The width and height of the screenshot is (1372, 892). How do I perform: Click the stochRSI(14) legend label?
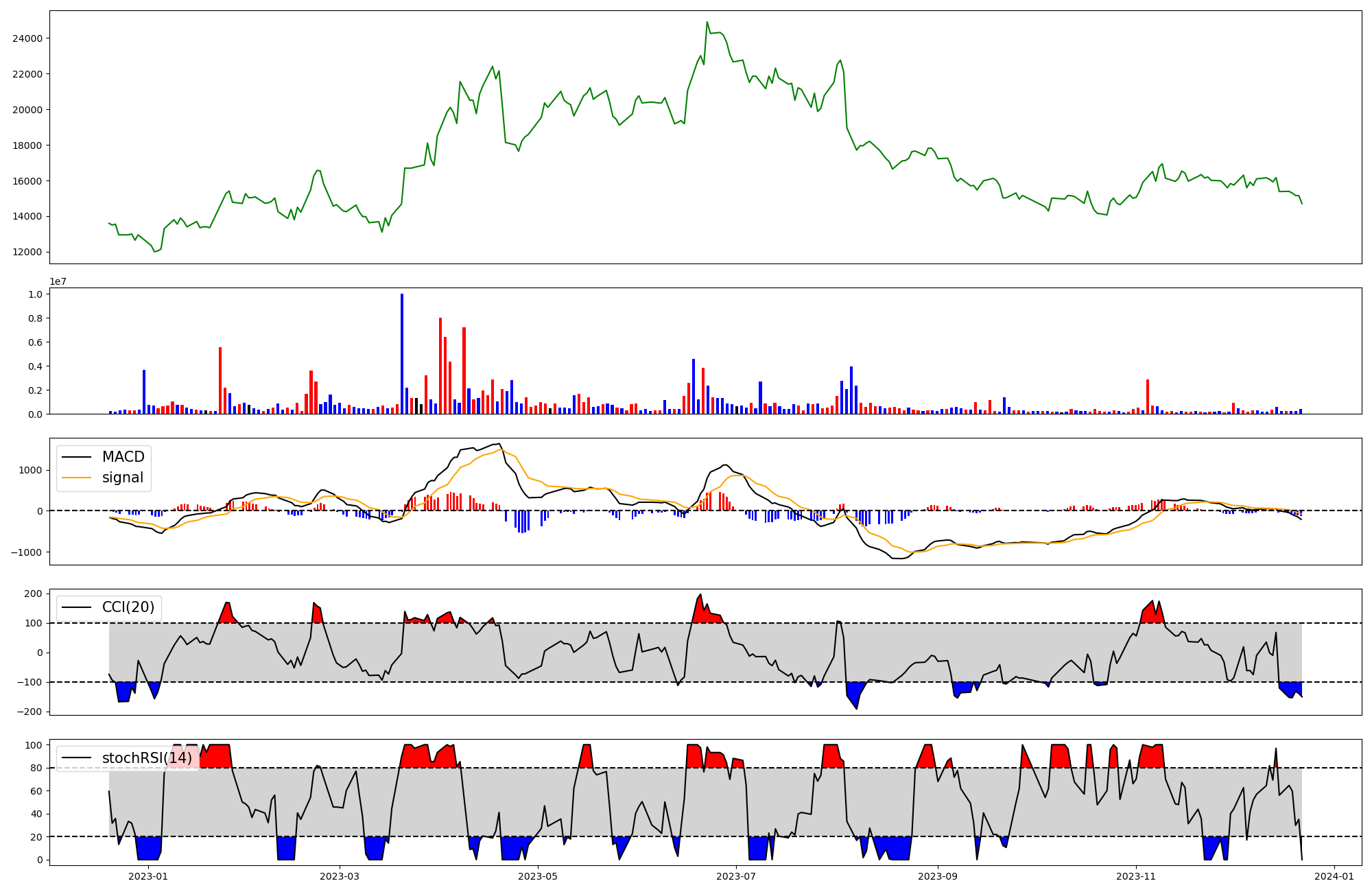(147, 758)
